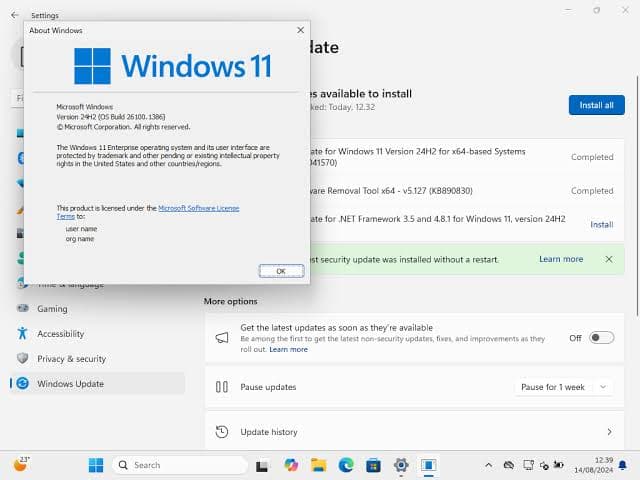Click the notification bell icon
Screen dimensions: 640x480
pos(623,465)
